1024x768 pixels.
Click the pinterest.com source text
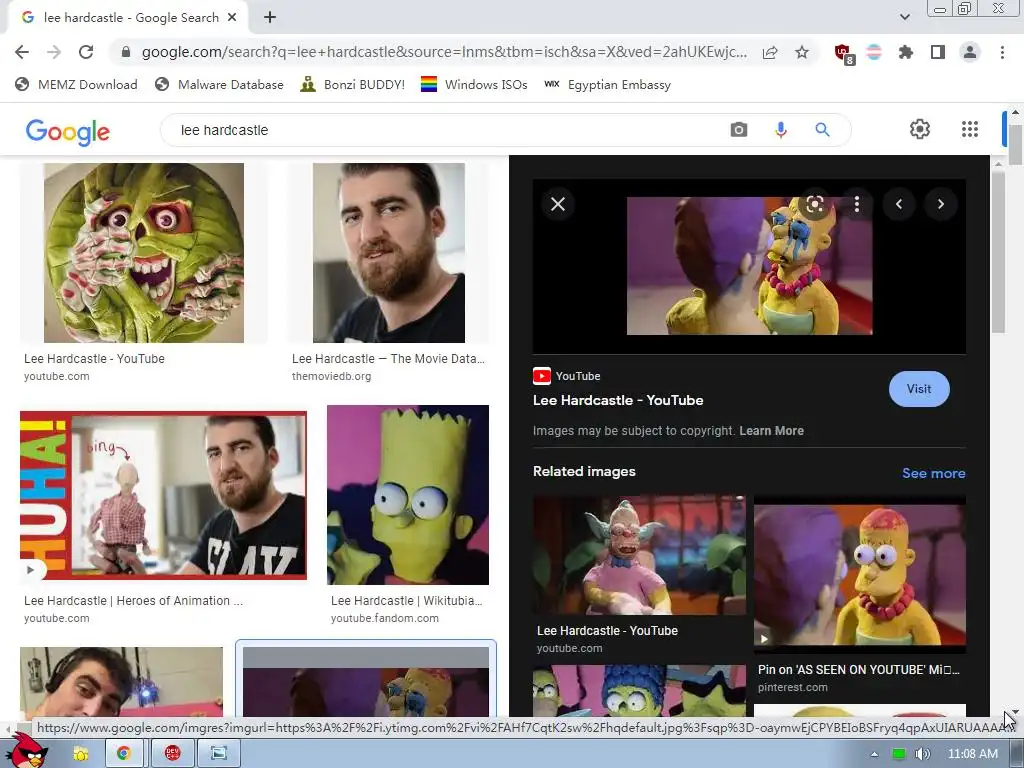pyautogui.click(x=792, y=687)
